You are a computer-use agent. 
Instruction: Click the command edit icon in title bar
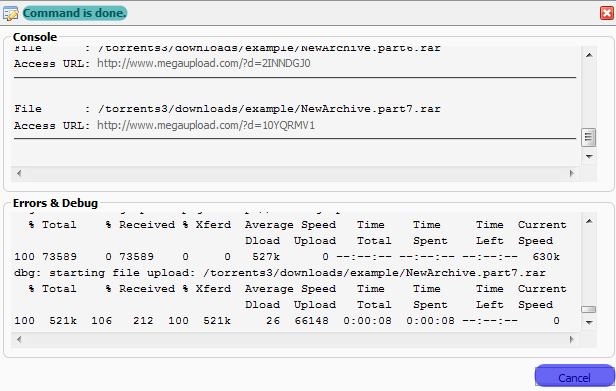pos(11,13)
